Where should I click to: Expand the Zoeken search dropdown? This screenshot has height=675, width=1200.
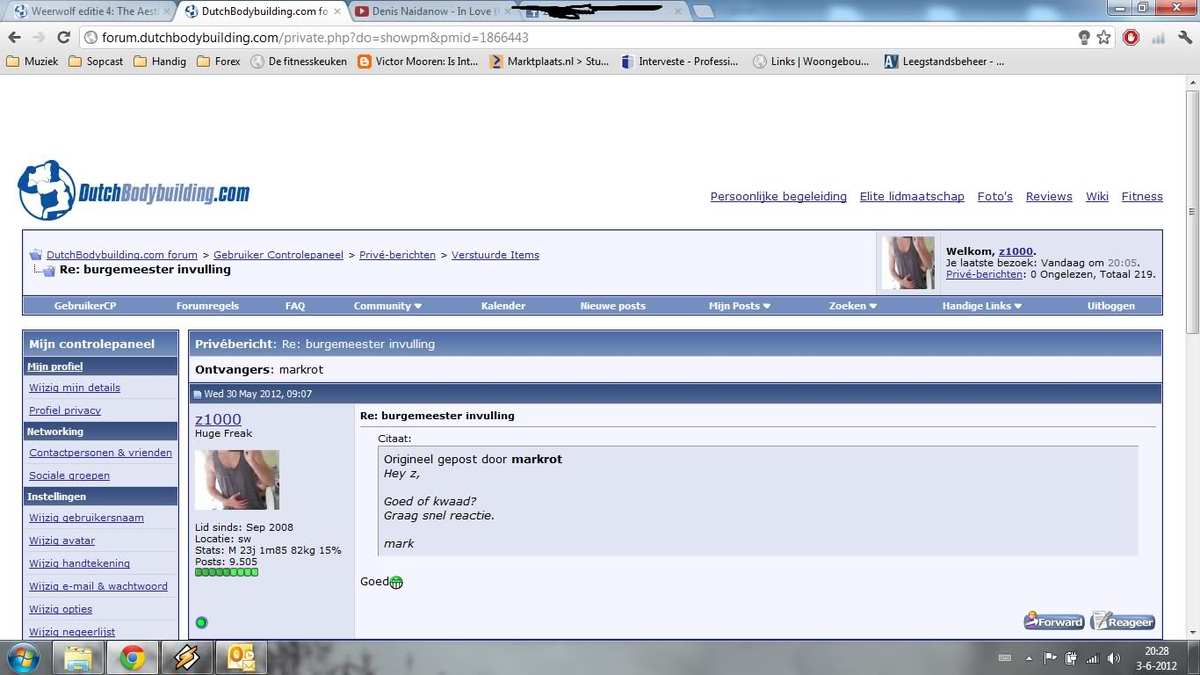[x=852, y=306]
